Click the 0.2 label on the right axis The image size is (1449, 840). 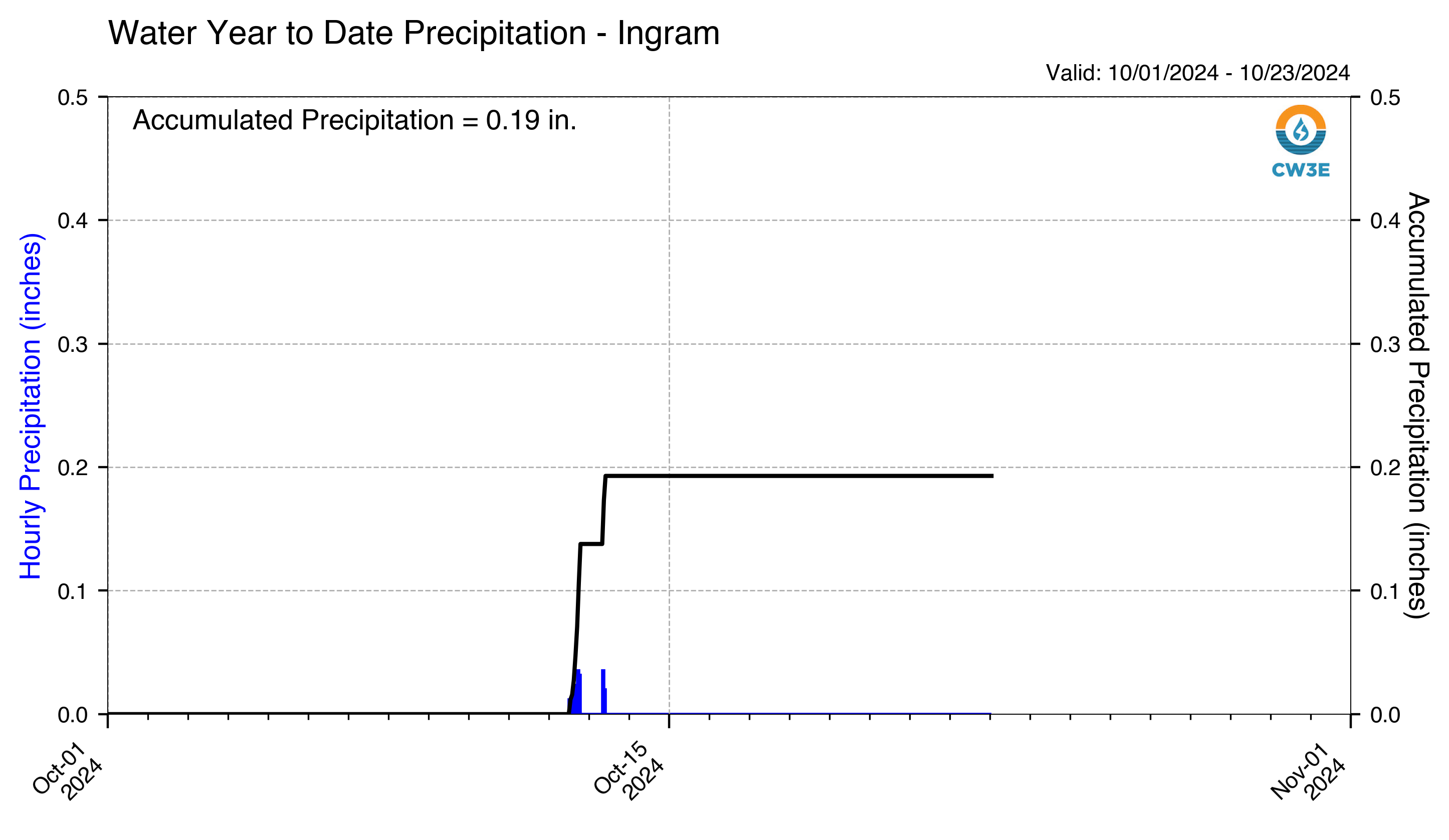1386,468
